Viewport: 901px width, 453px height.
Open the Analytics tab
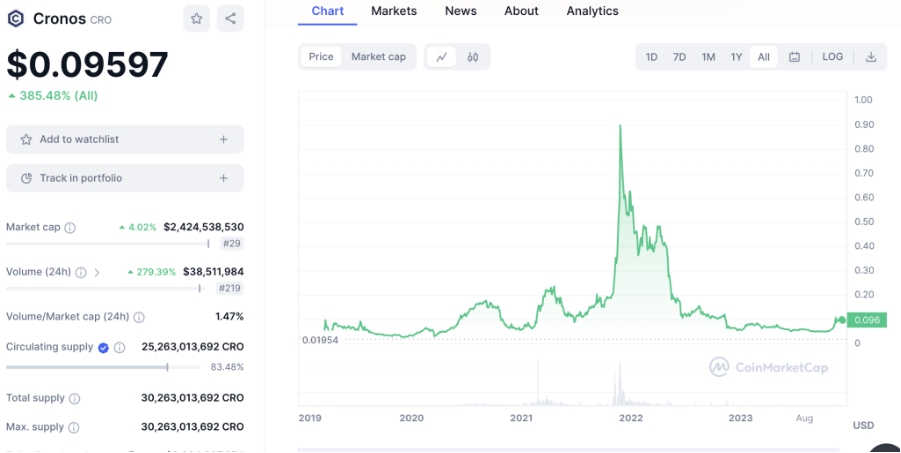592,11
